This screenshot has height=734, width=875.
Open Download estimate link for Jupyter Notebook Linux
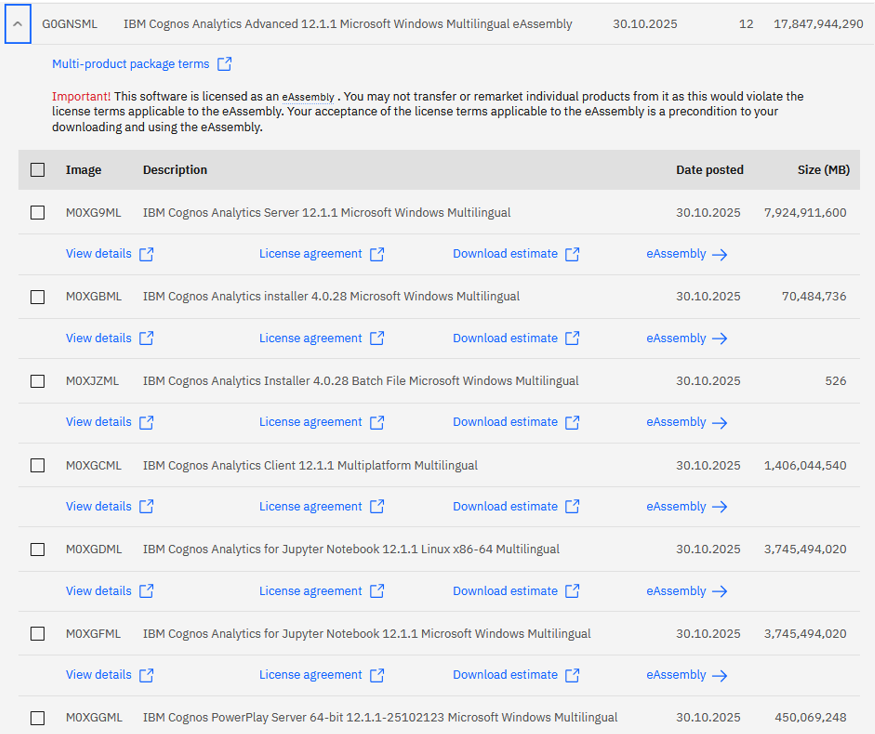pos(505,591)
